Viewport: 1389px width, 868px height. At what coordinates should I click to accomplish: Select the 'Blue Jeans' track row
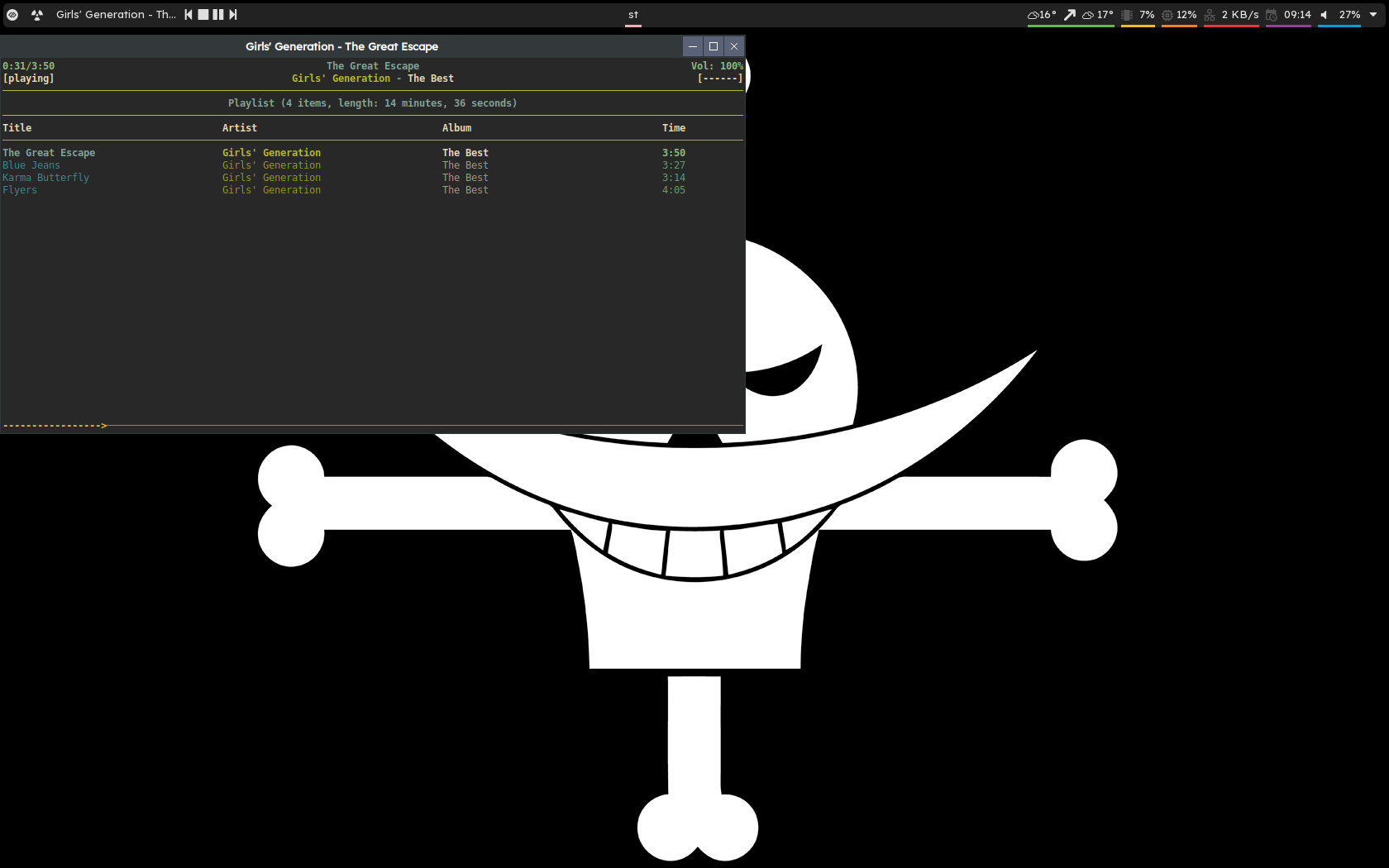pos(372,165)
